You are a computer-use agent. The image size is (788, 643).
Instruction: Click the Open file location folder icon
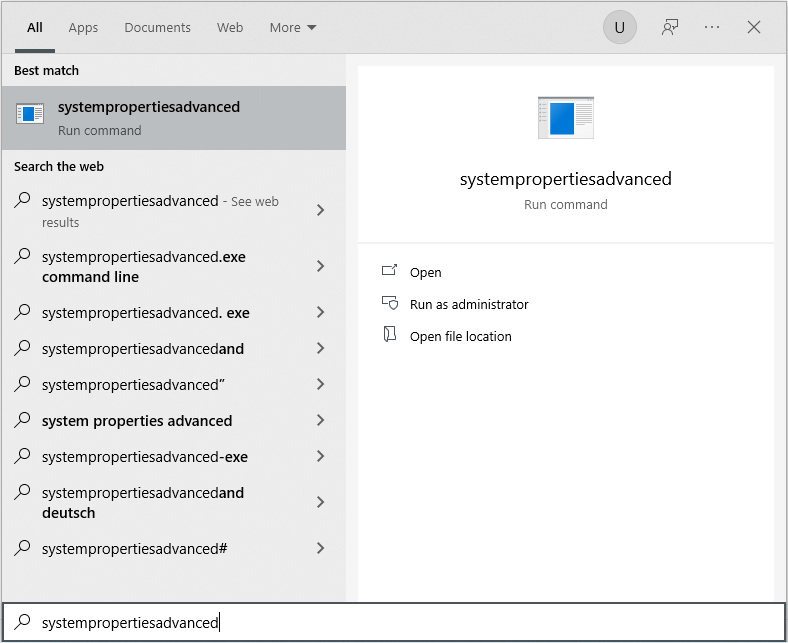pos(390,336)
